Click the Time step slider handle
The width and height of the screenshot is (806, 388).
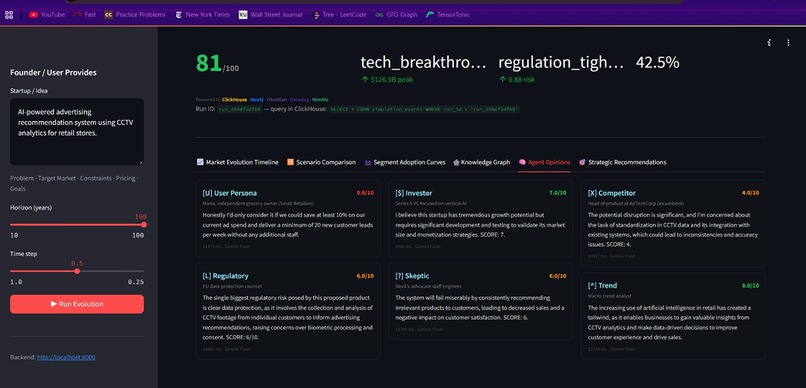(x=77, y=271)
